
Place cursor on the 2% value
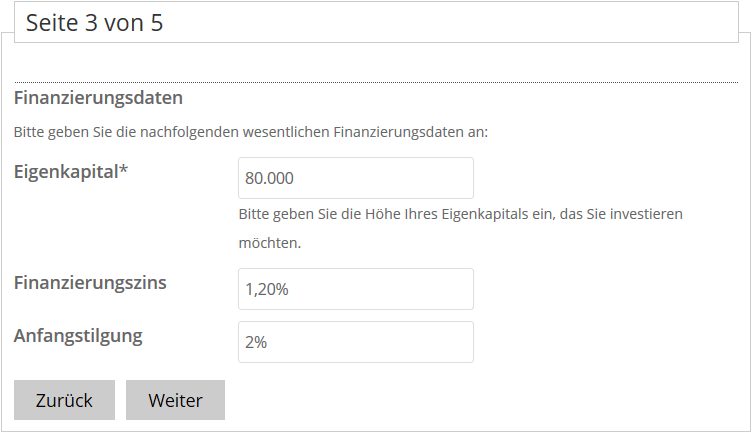pos(256,342)
